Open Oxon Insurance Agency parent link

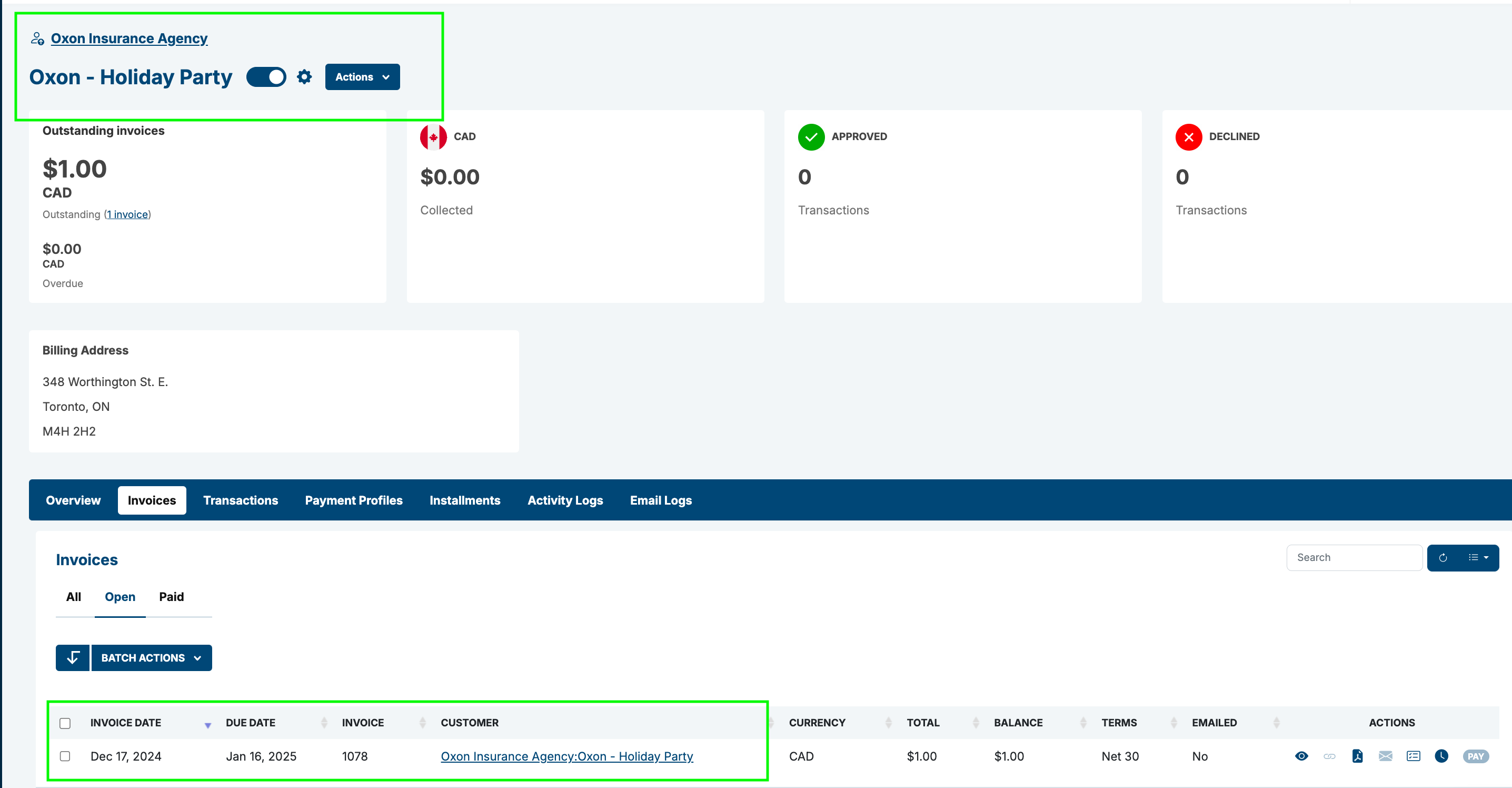(x=129, y=38)
